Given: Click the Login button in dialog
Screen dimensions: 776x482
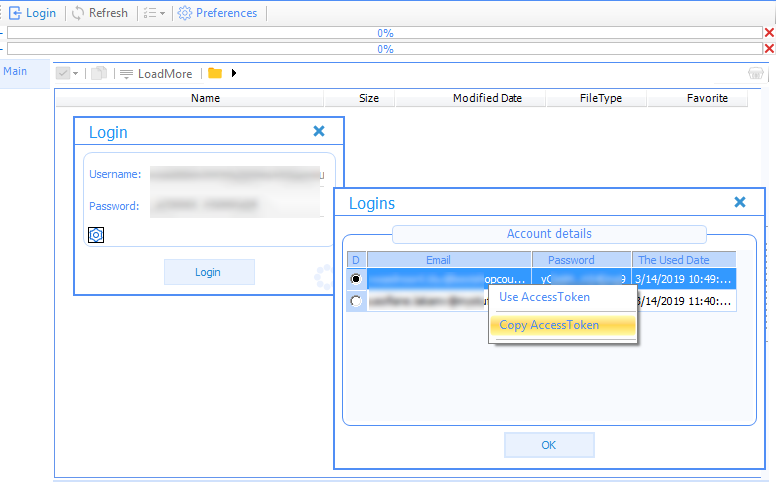Looking at the screenshot, I should pyautogui.click(x=209, y=272).
